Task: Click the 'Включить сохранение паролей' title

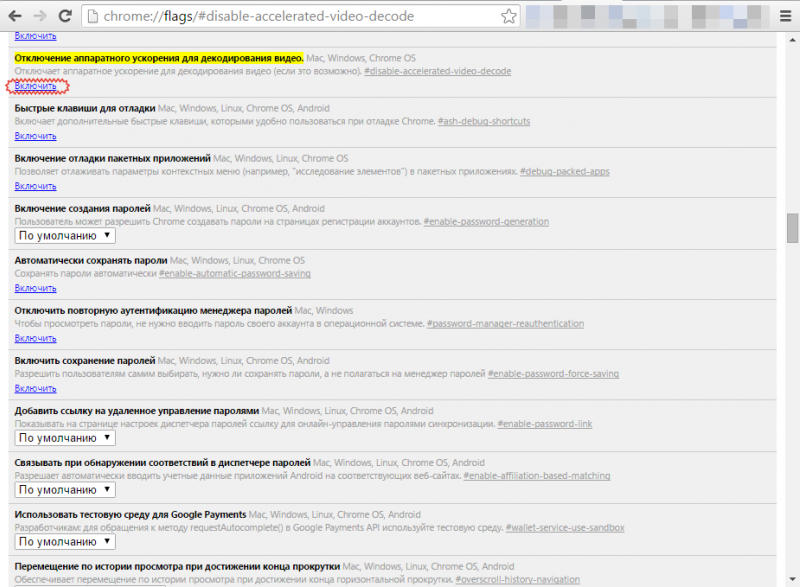Action: 85,361
